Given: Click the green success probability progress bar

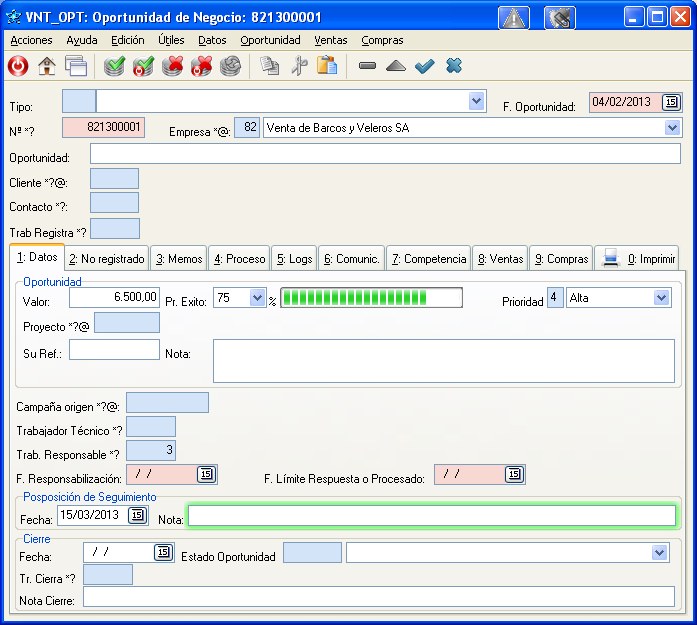Looking at the screenshot, I should 371,297.
